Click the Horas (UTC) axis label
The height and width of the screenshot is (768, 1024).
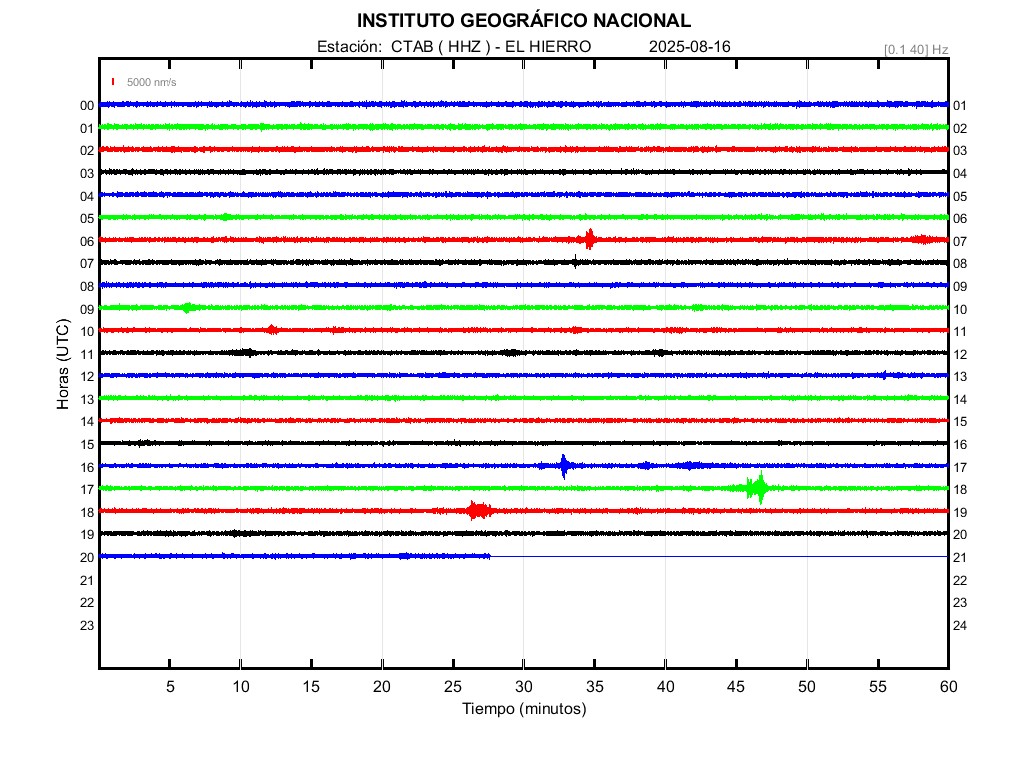(x=63, y=364)
